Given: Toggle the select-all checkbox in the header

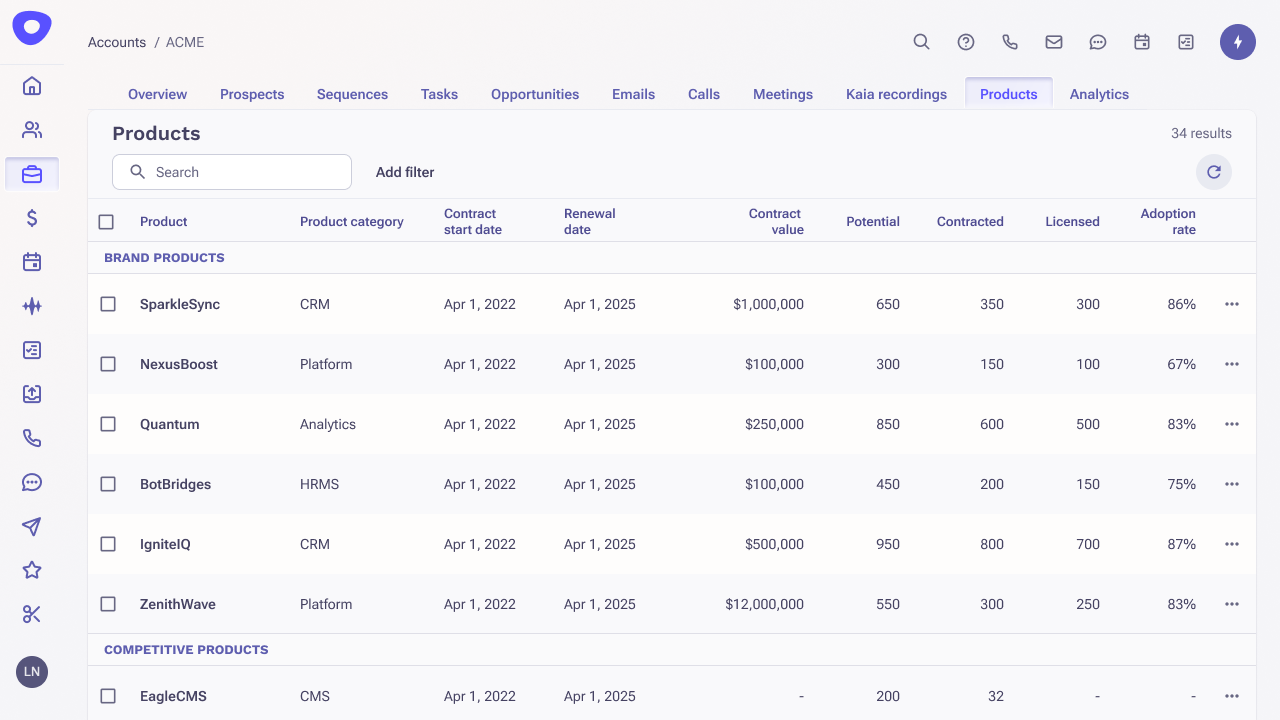Looking at the screenshot, I should pyautogui.click(x=106, y=221).
